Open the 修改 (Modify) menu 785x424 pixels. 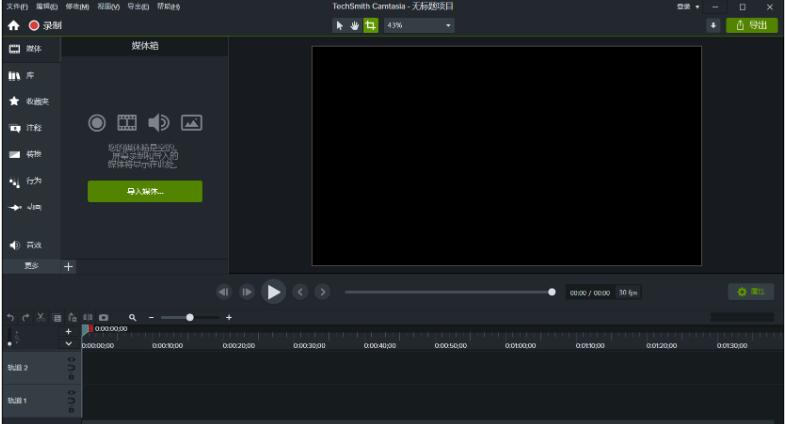[77, 7]
